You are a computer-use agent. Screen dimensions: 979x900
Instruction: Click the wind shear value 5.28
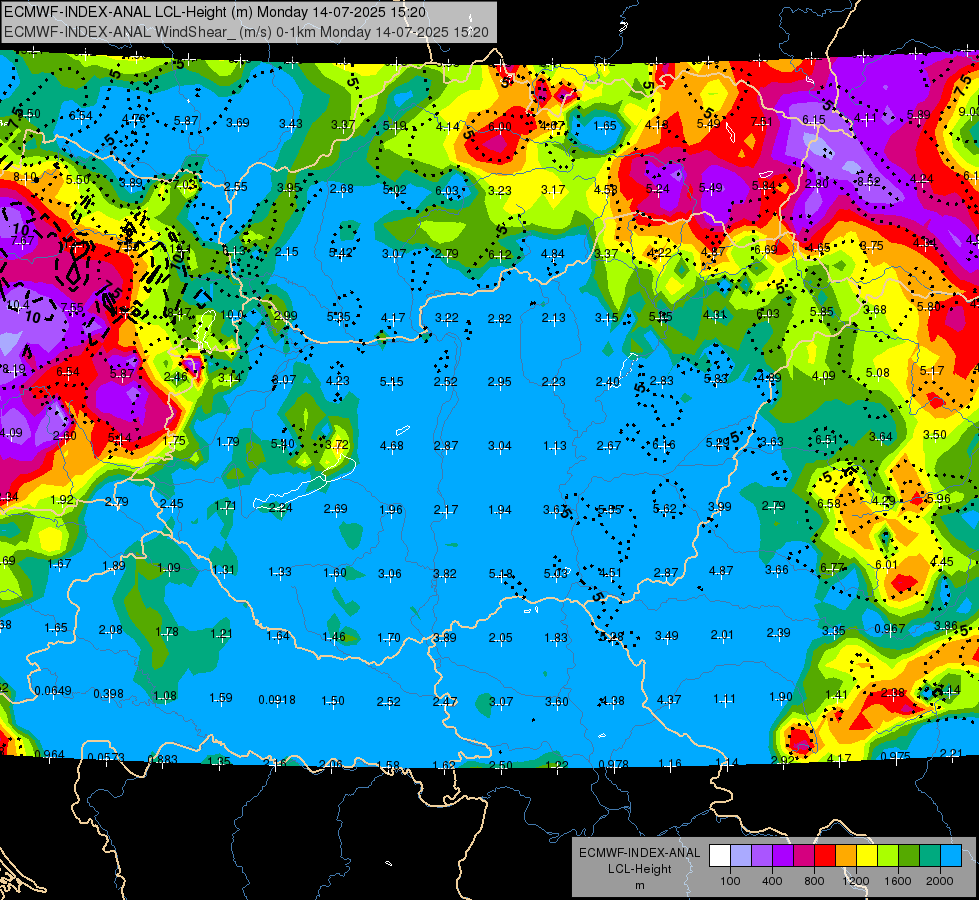[x=611, y=637]
